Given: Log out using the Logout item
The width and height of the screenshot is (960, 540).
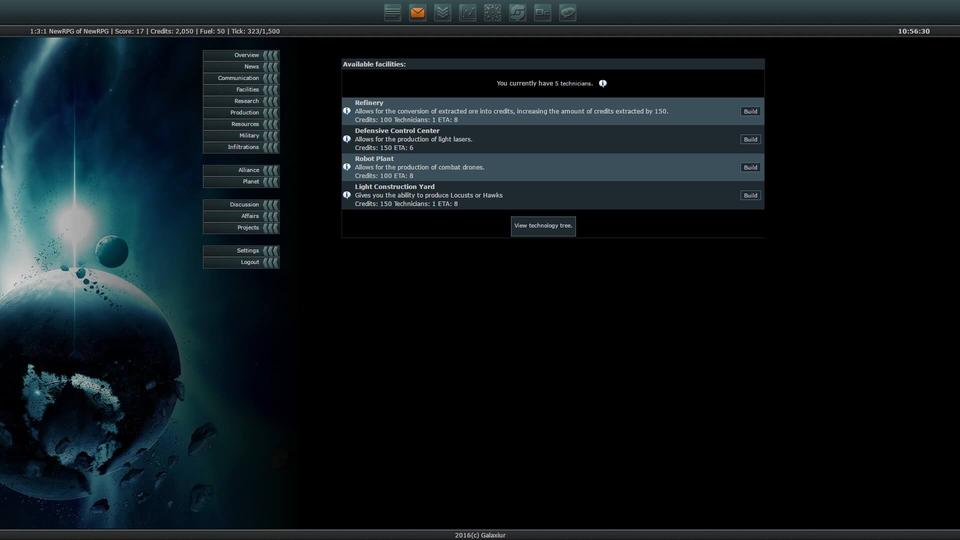Looking at the screenshot, I should click(x=241, y=262).
